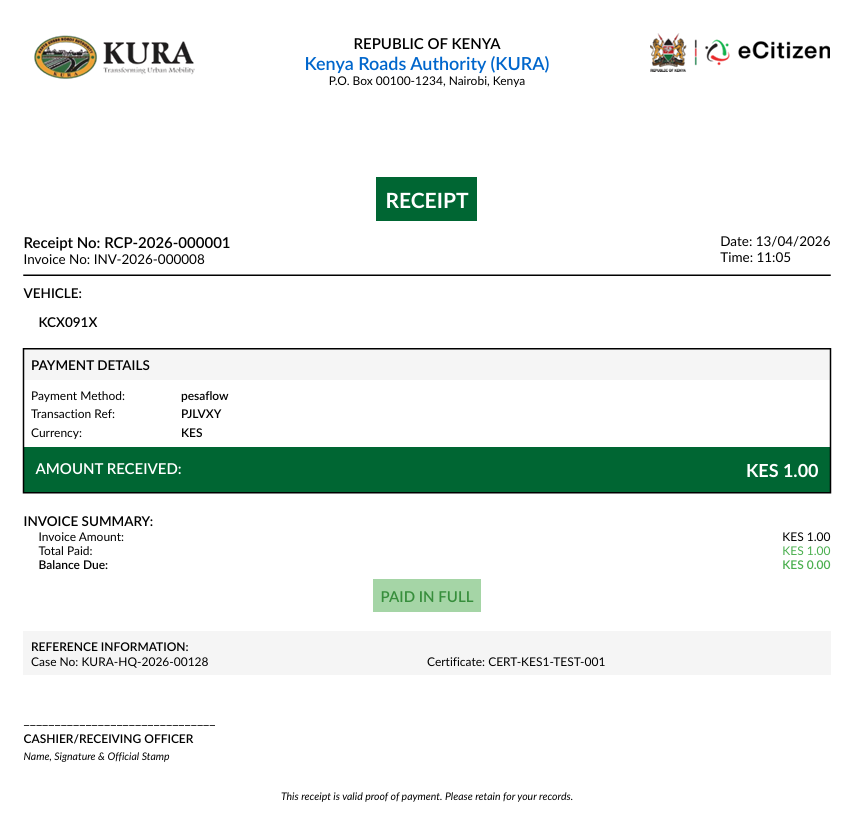This screenshot has height=826, width=850.
Task: Click the CASHIER/RECEIVING OFFICER label
Action: tap(108, 739)
